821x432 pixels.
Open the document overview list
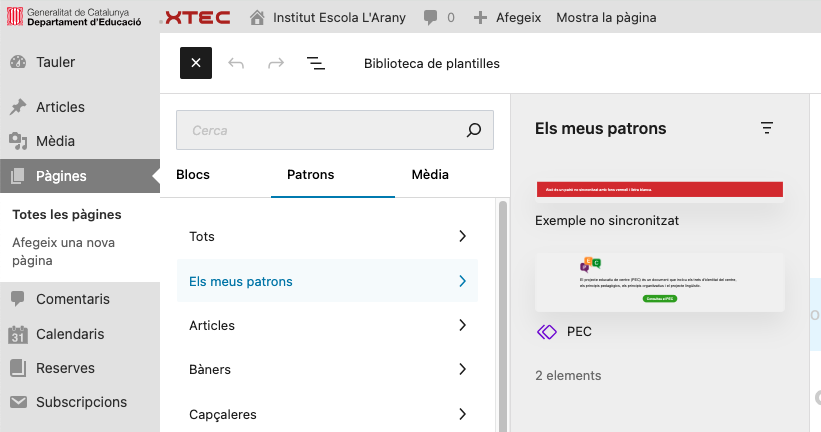[x=316, y=63]
